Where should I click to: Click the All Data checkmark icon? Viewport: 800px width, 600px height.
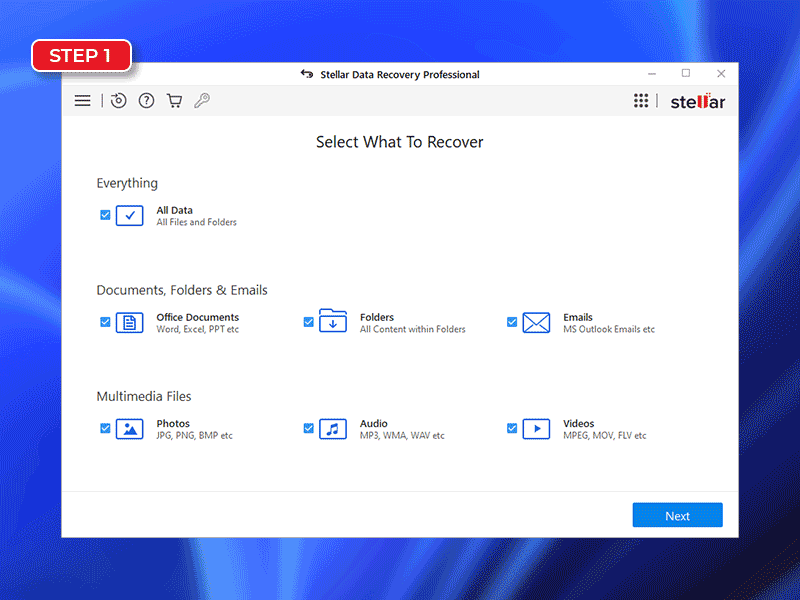click(x=130, y=215)
